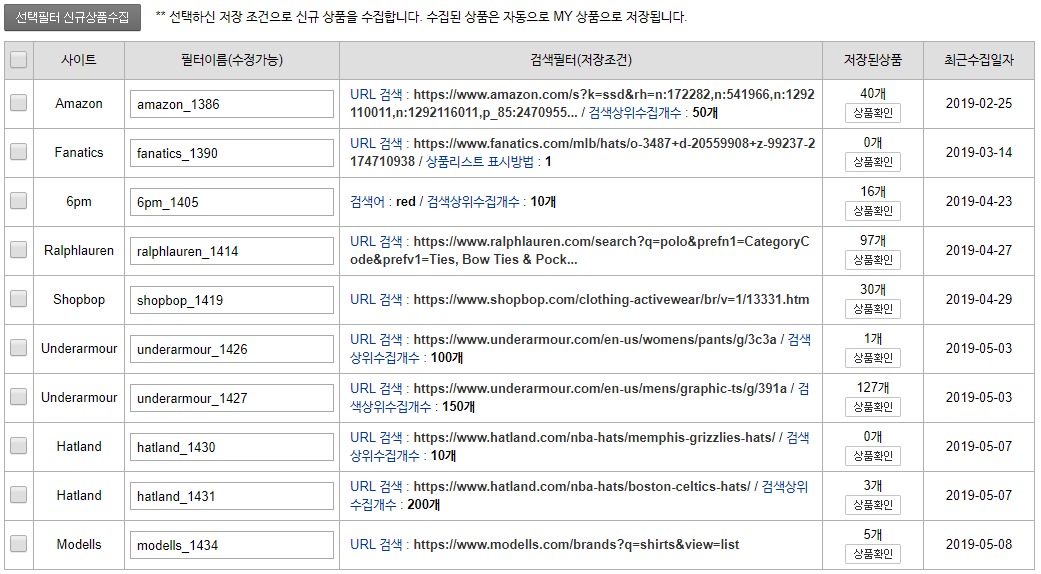Click the Ralphlauren site name cell
The width and height of the screenshot is (1041, 574).
[x=79, y=251]
